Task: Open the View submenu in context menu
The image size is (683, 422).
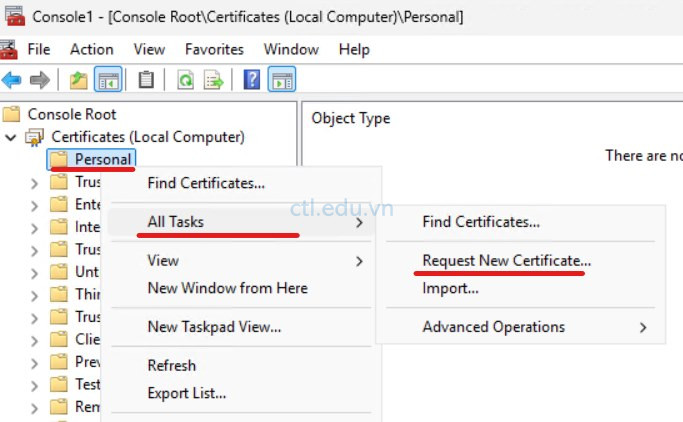Action: (240, 260)
